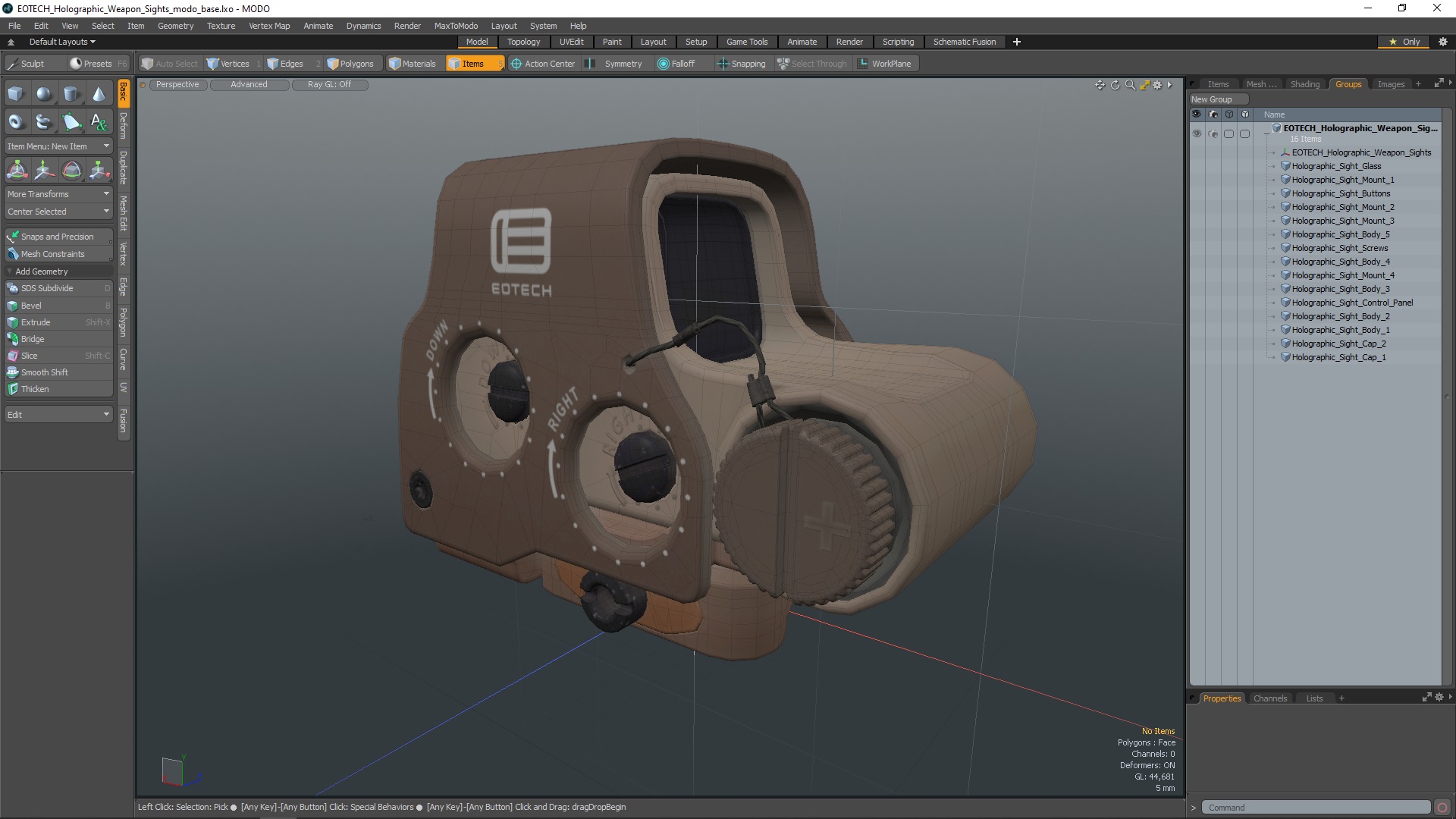Open the Channels tab

point(1269,698)
